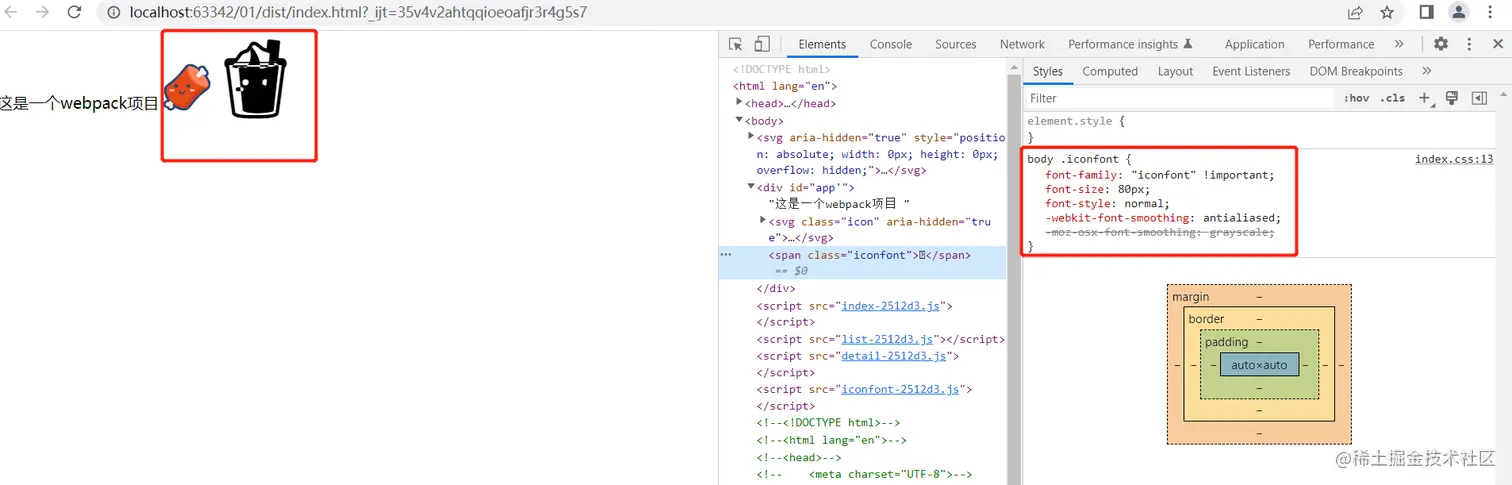Open the Customize DevTools kebab menu
The width and height of the screenshot is (1512, 485).
(x=1469, y=44)
